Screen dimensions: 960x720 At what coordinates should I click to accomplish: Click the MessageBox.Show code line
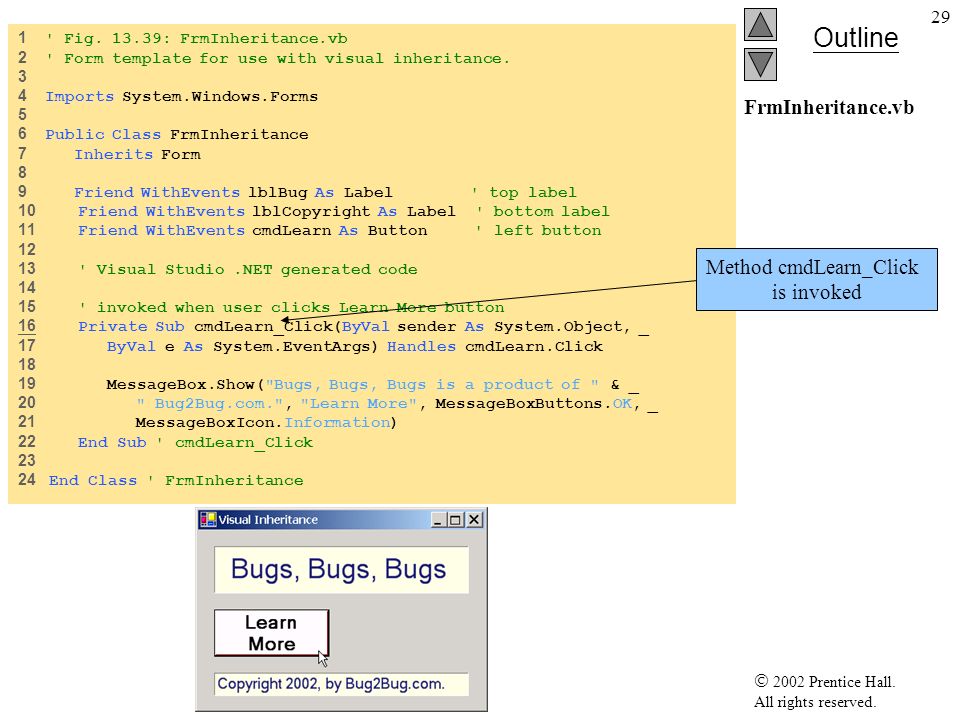(x=372, y=384)
